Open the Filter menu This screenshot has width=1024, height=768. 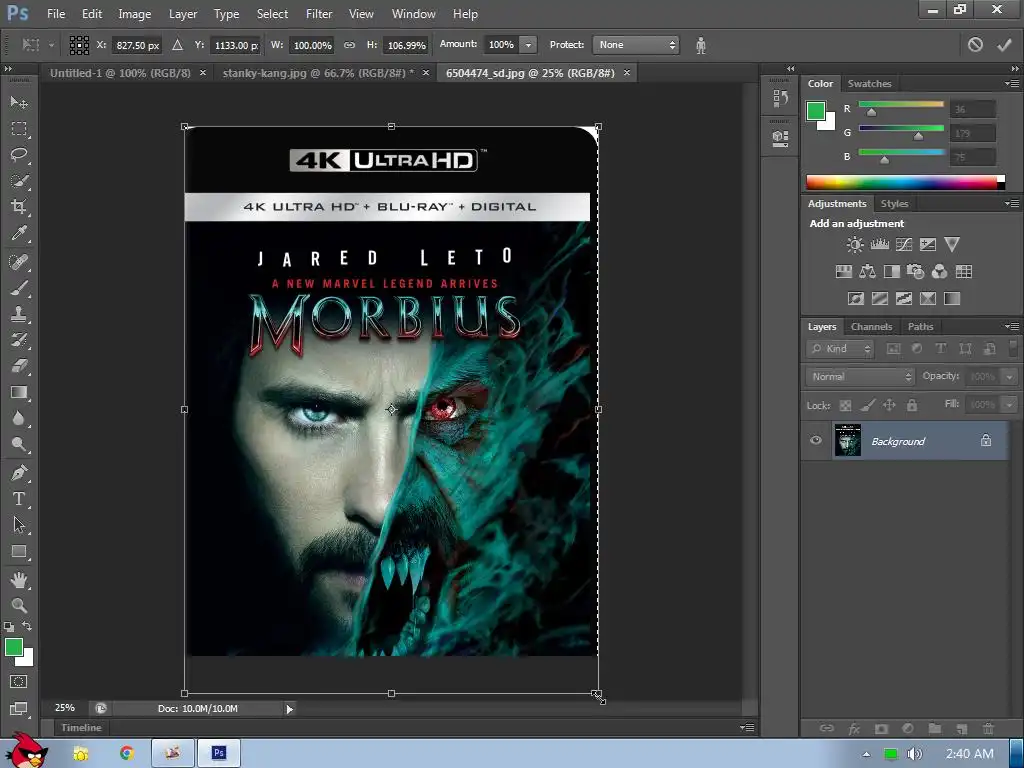click(x=319, y=14)
